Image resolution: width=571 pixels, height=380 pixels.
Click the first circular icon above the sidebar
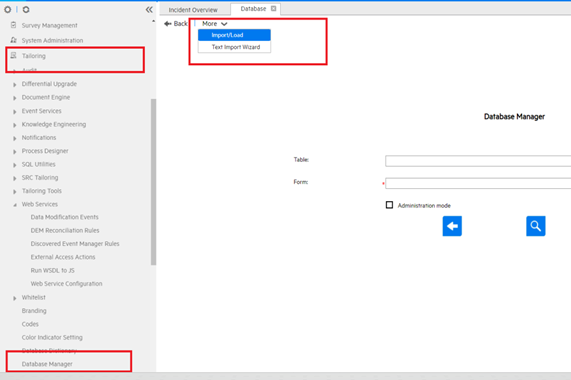pyautogui.click(x=8, y=9)
